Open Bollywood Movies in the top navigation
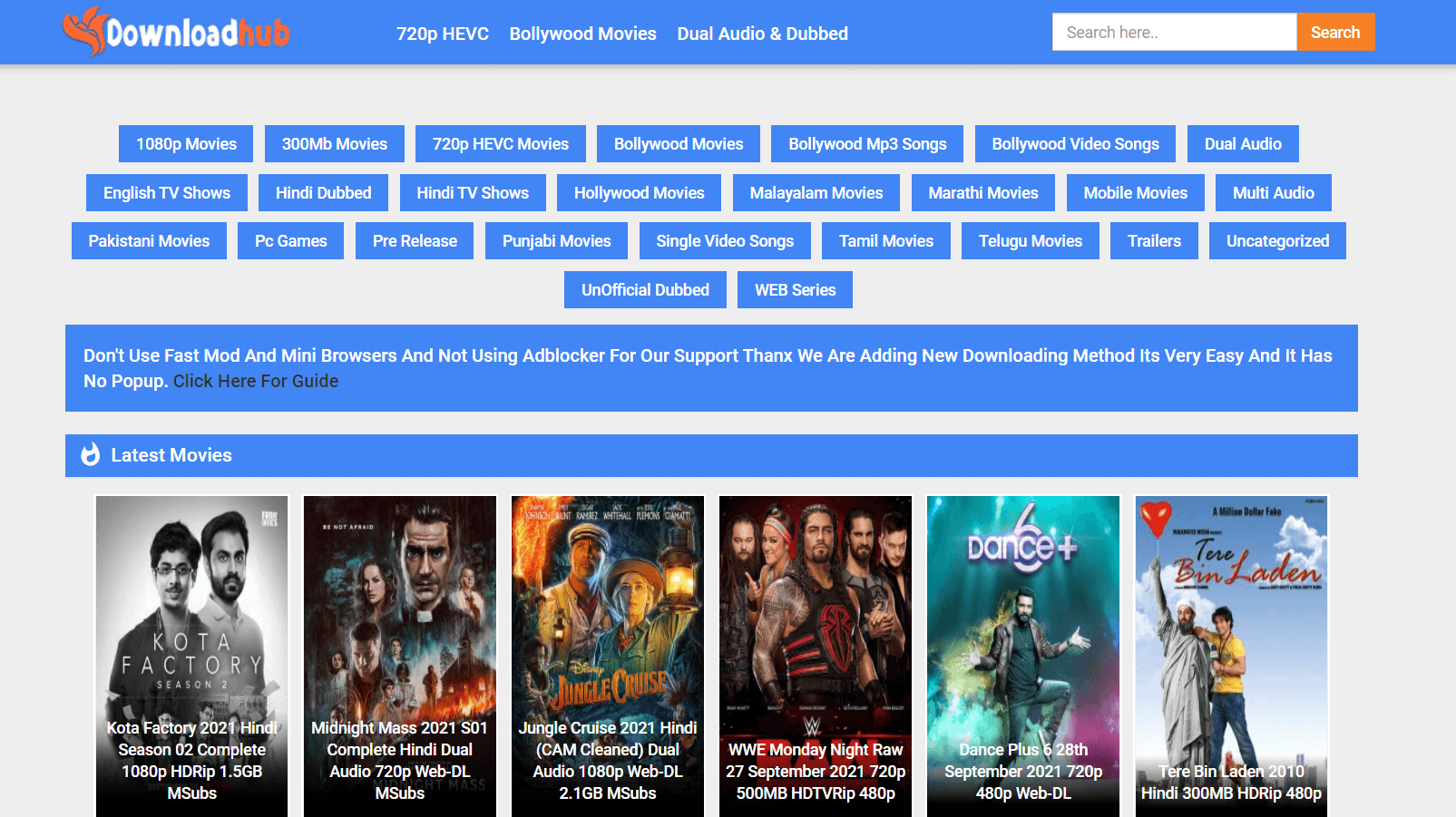The width and height of the screenshot is (1456, 817). pos(582,34)
